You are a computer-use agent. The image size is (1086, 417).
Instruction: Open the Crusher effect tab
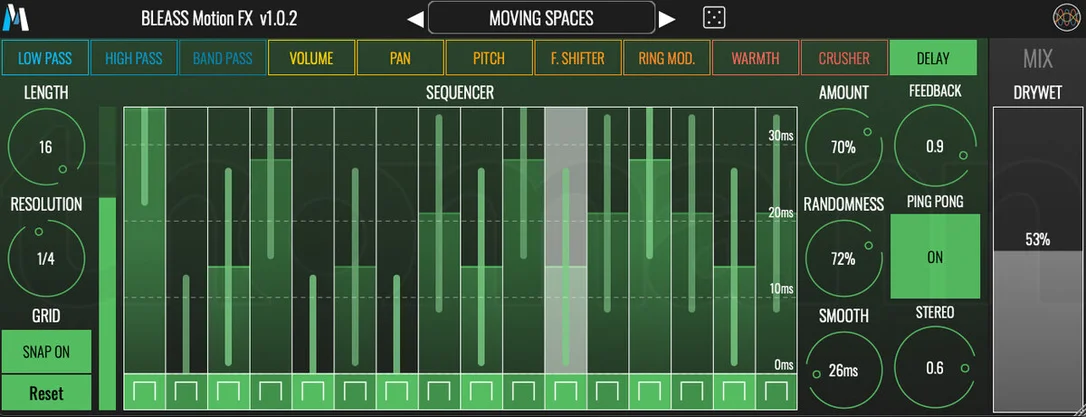pos(844,57)
